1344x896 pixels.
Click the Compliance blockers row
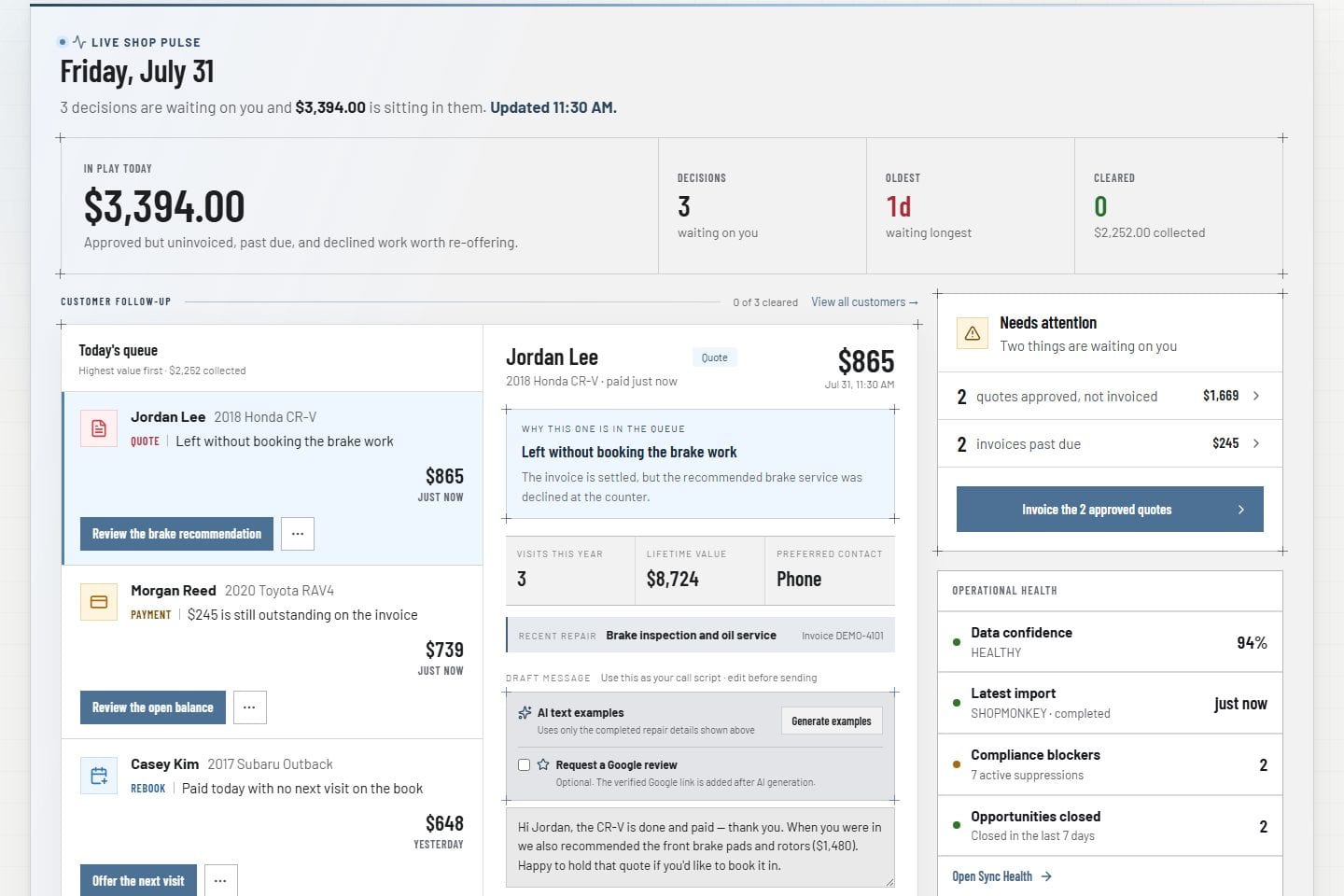pyautogui.click(x=1110, y=764)
